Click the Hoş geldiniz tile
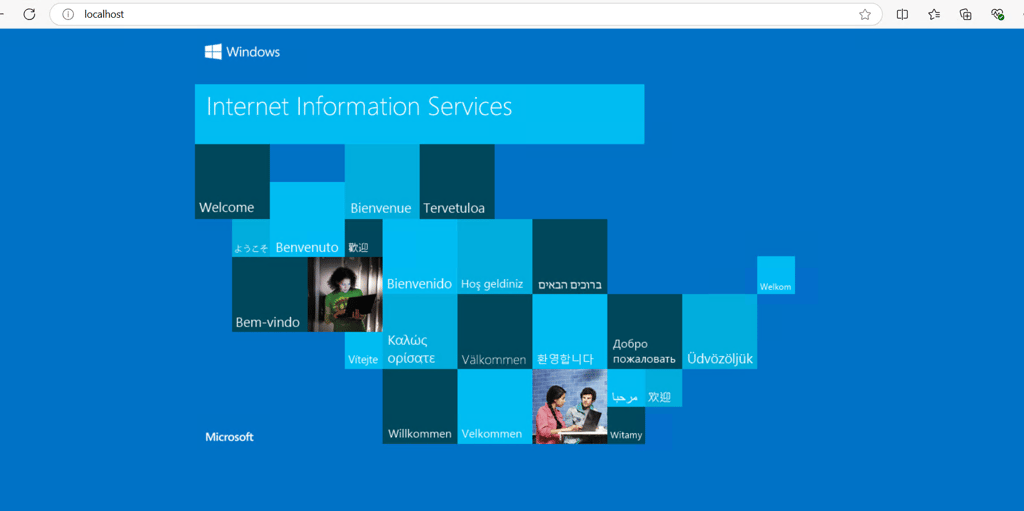This screenshot has width=1024, height=511. pos(495,257)
